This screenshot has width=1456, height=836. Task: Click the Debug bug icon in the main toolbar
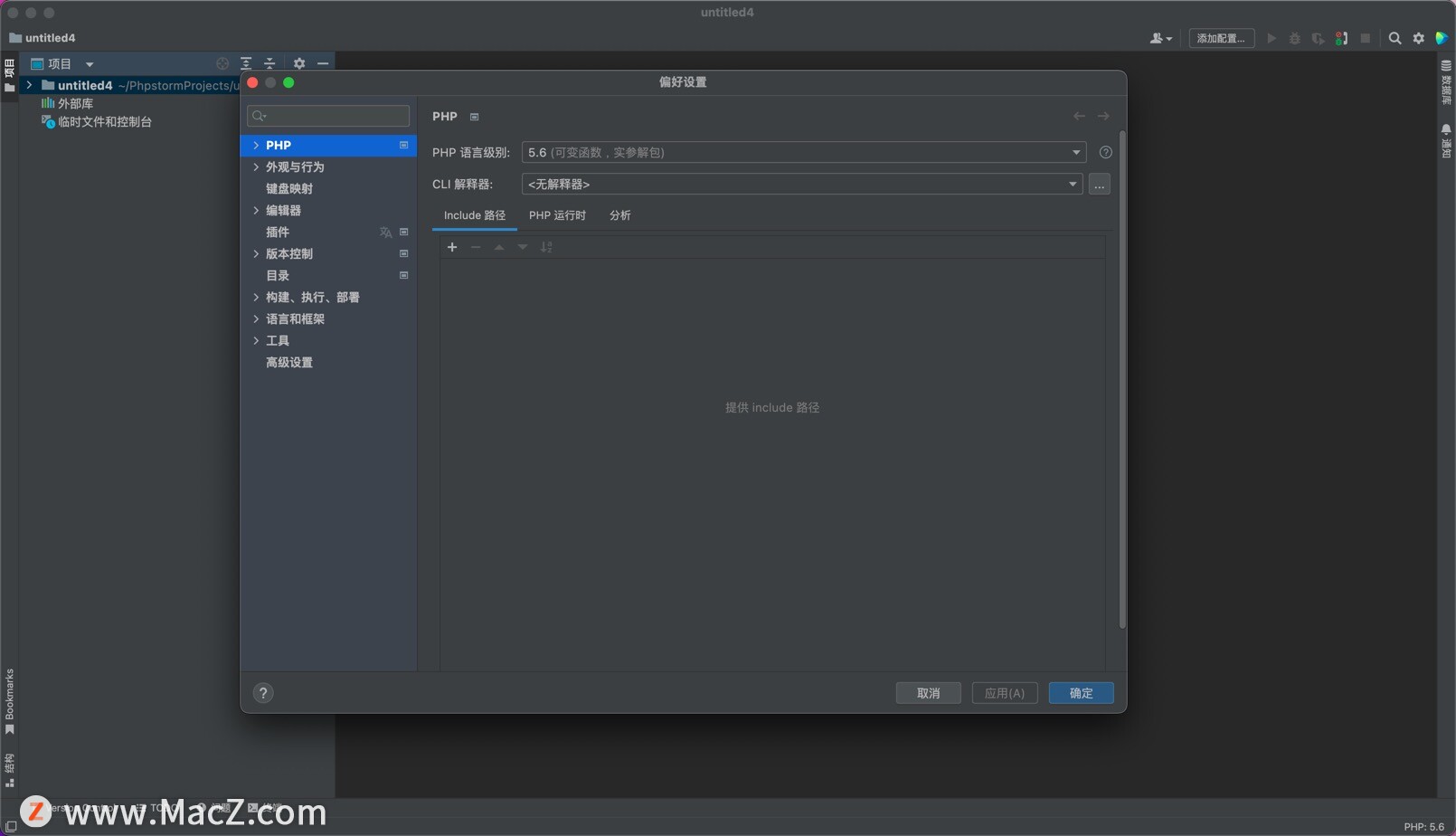pyautogui.click(x=1295, y=38)
